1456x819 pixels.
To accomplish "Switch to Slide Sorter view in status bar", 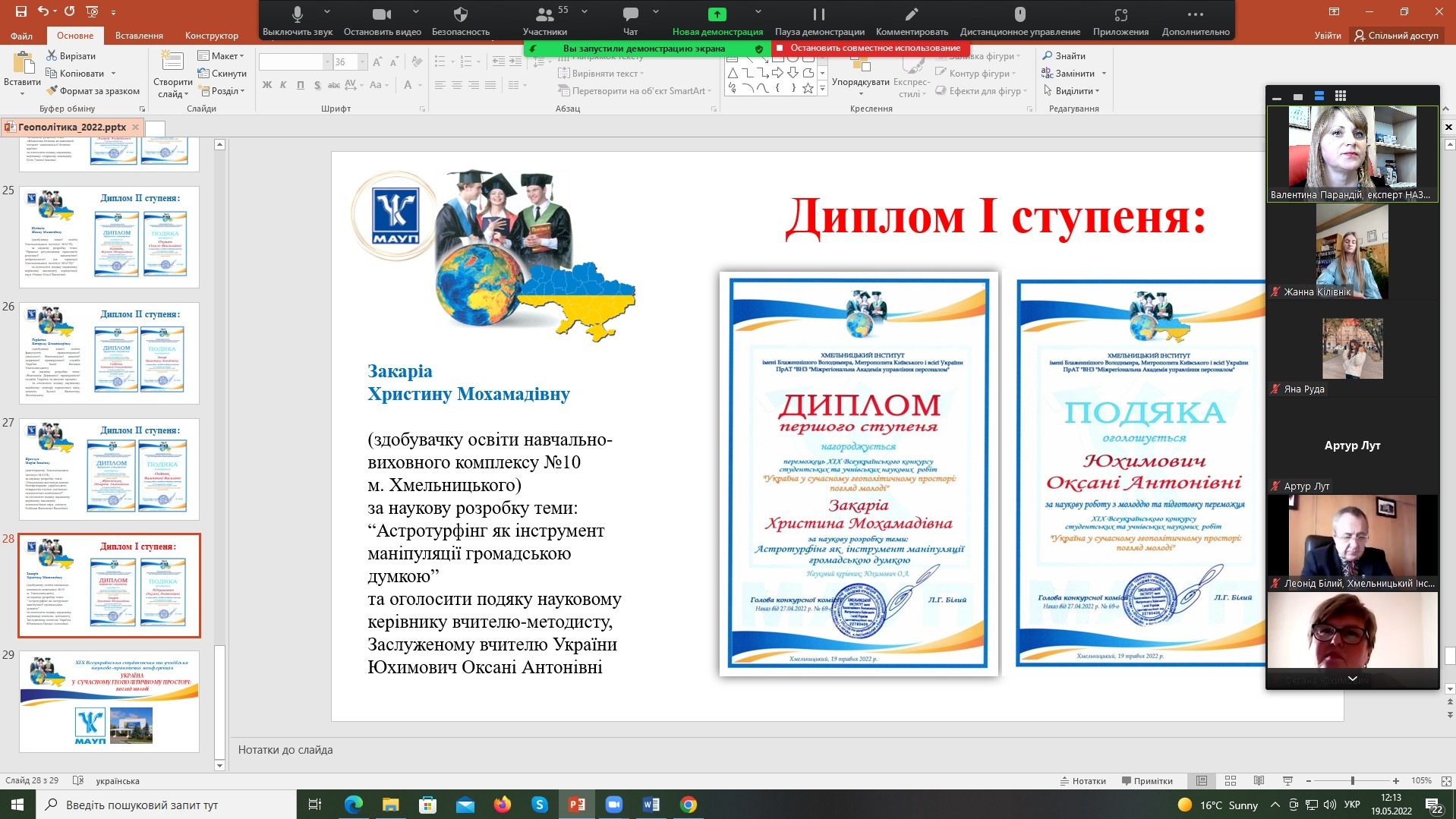I will pos(1231,780).
